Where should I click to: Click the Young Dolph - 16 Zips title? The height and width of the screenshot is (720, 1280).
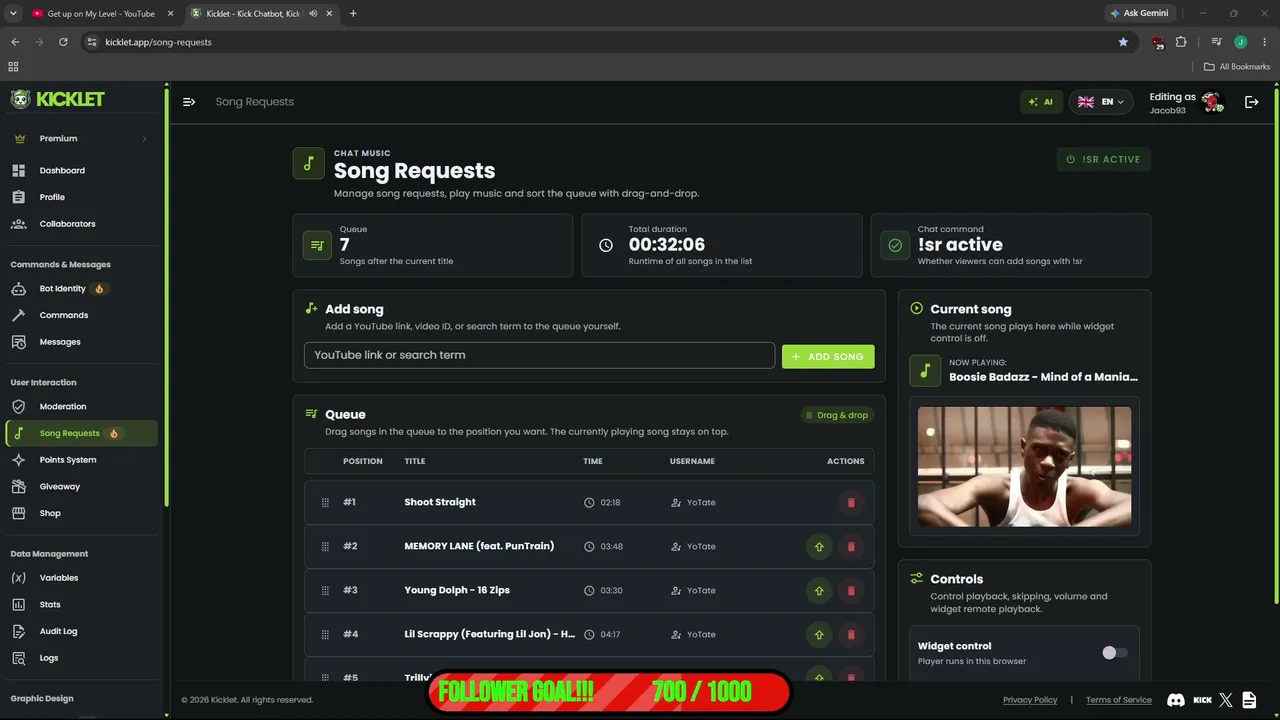(x=457, y=590)
